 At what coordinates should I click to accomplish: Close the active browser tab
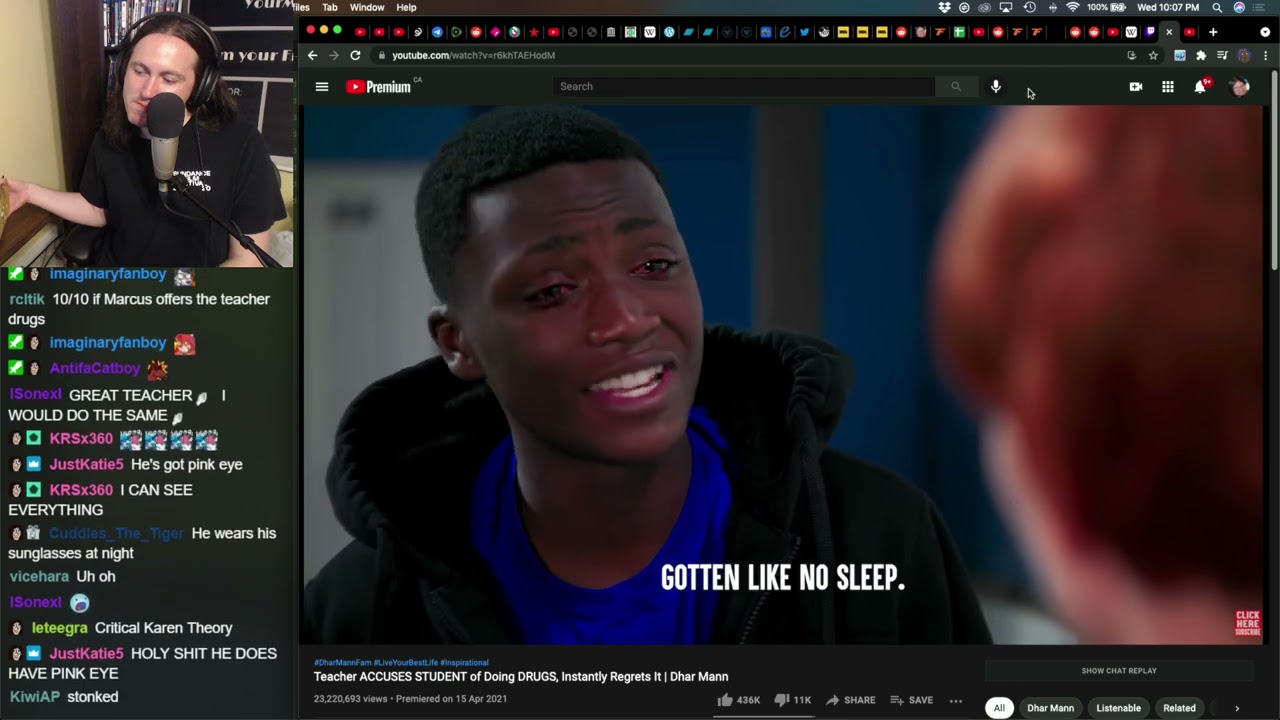1169,32
